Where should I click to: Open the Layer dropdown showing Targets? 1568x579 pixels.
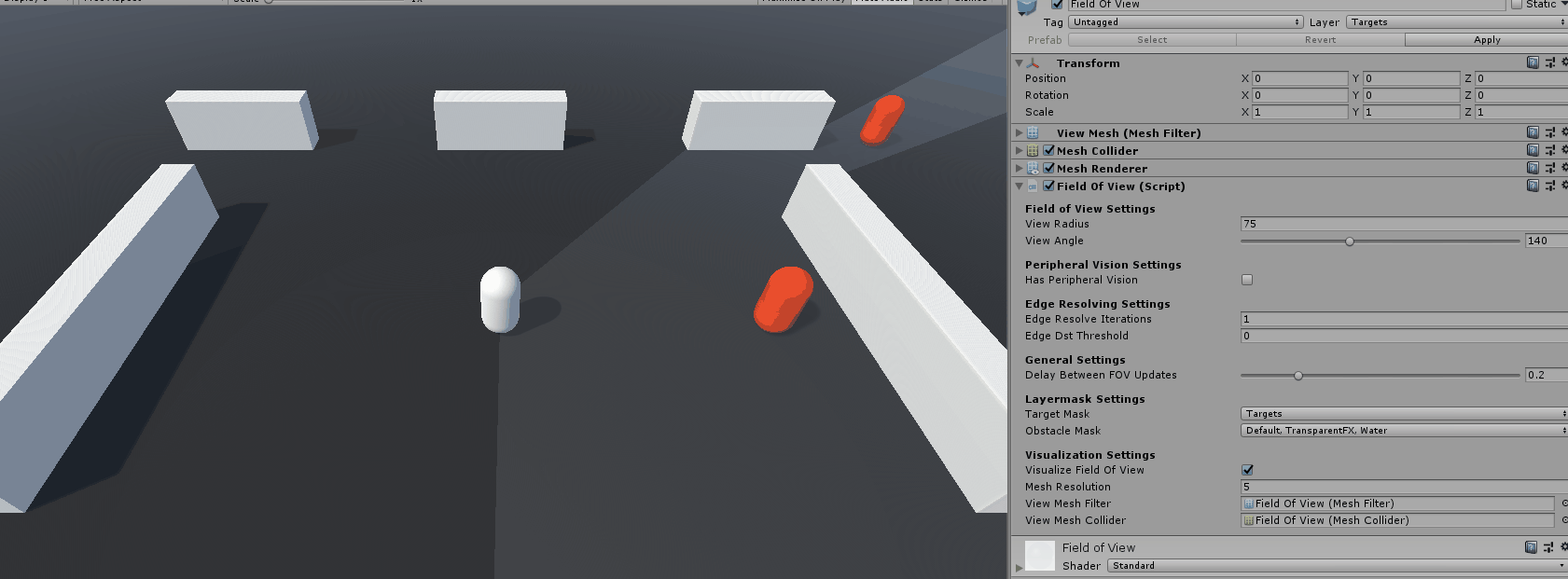click(1457, 22)
